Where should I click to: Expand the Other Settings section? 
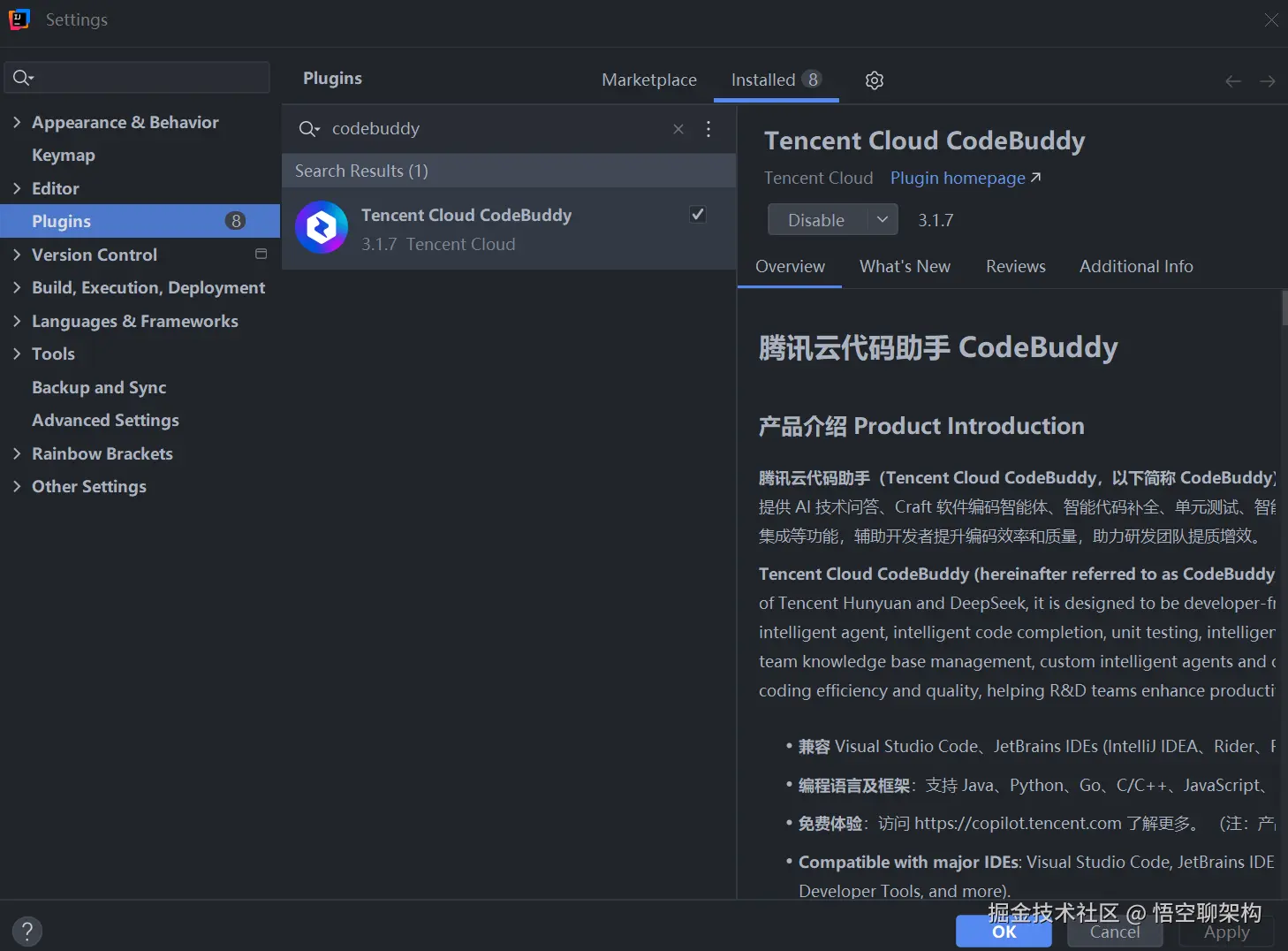pos(17,486)
